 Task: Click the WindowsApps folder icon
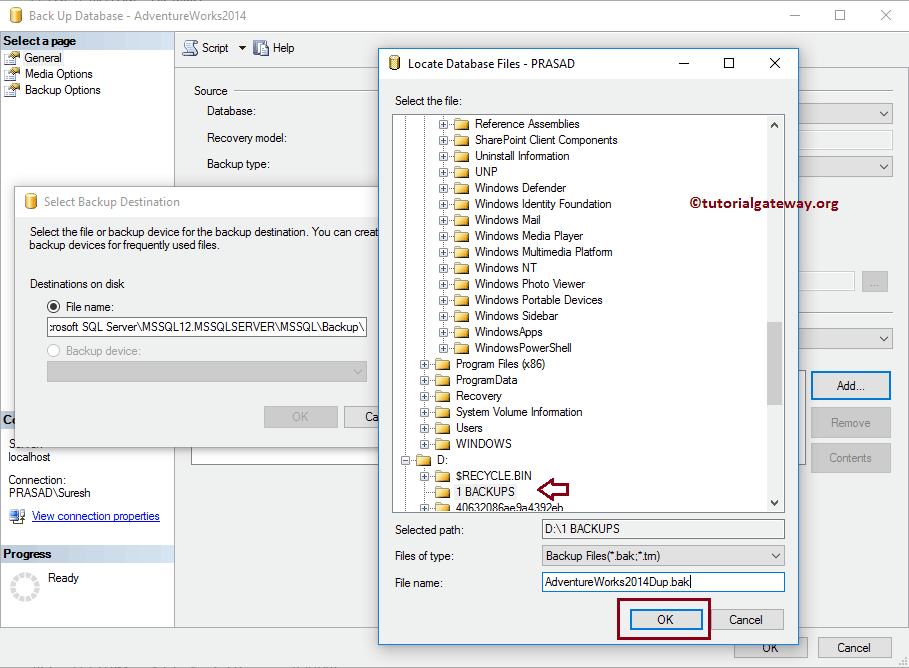coord(461,332)
